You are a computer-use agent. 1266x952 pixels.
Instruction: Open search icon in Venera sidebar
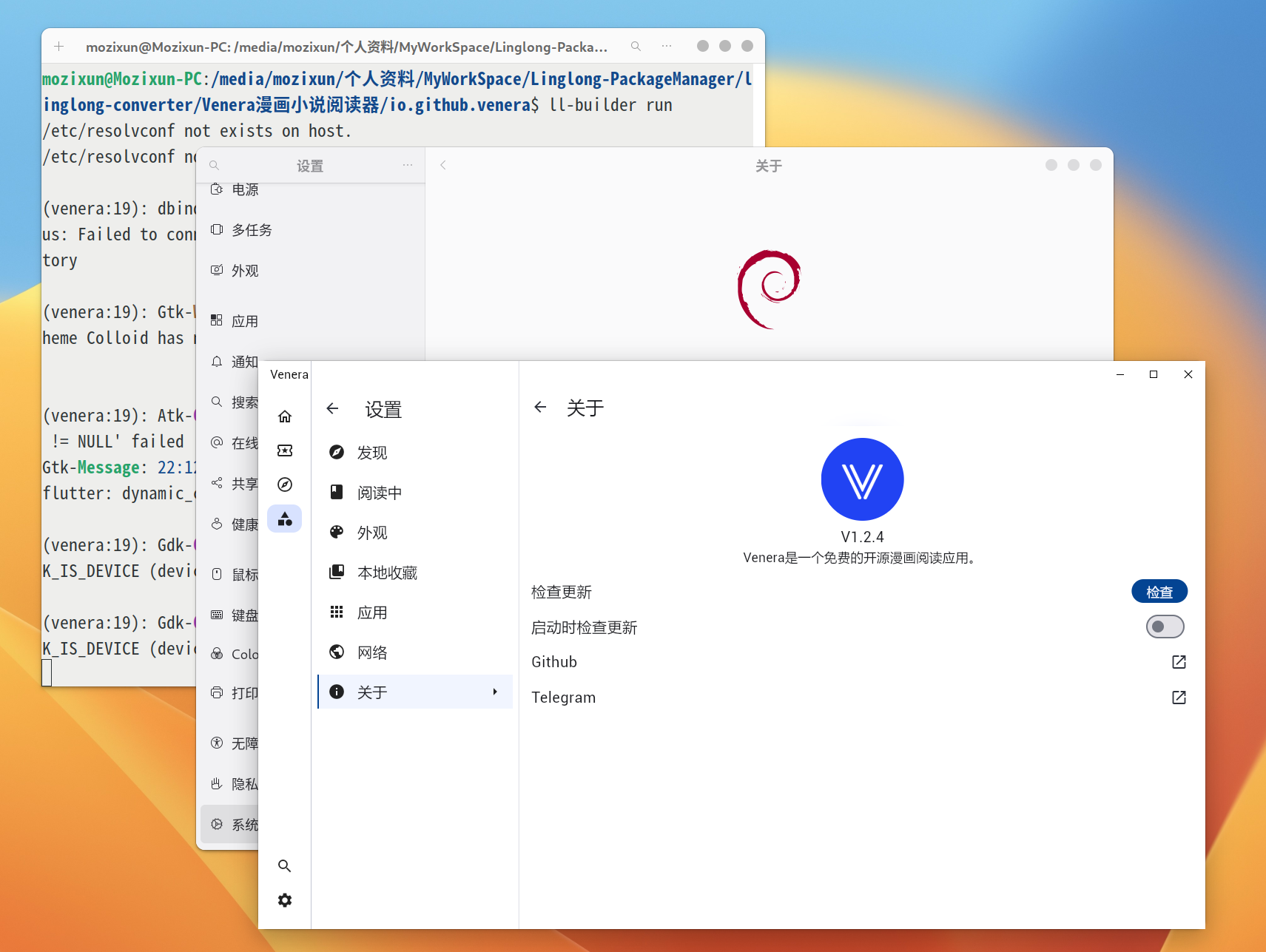click(x=285, y=865)
